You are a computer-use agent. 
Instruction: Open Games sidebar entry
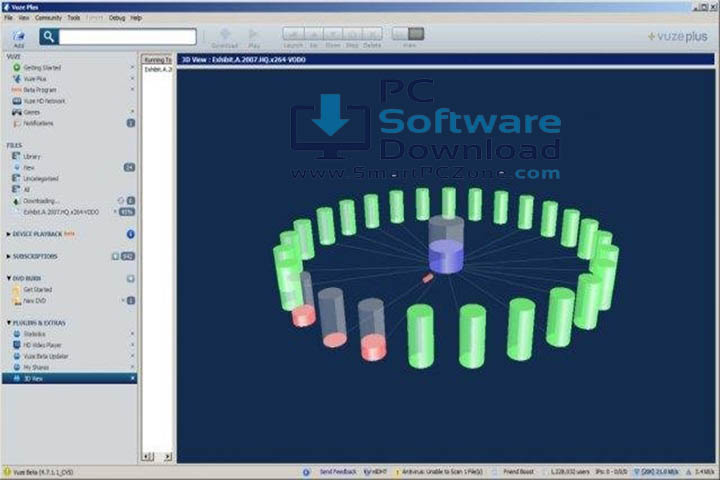pyautogui.click(x=32, y=112)
